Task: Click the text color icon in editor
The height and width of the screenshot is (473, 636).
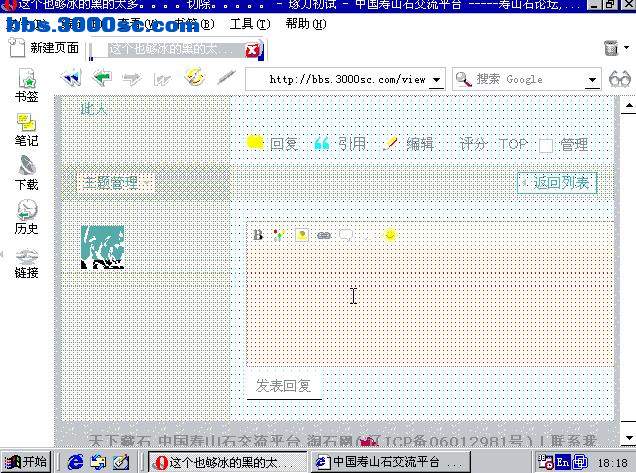Action: (279, 234)
